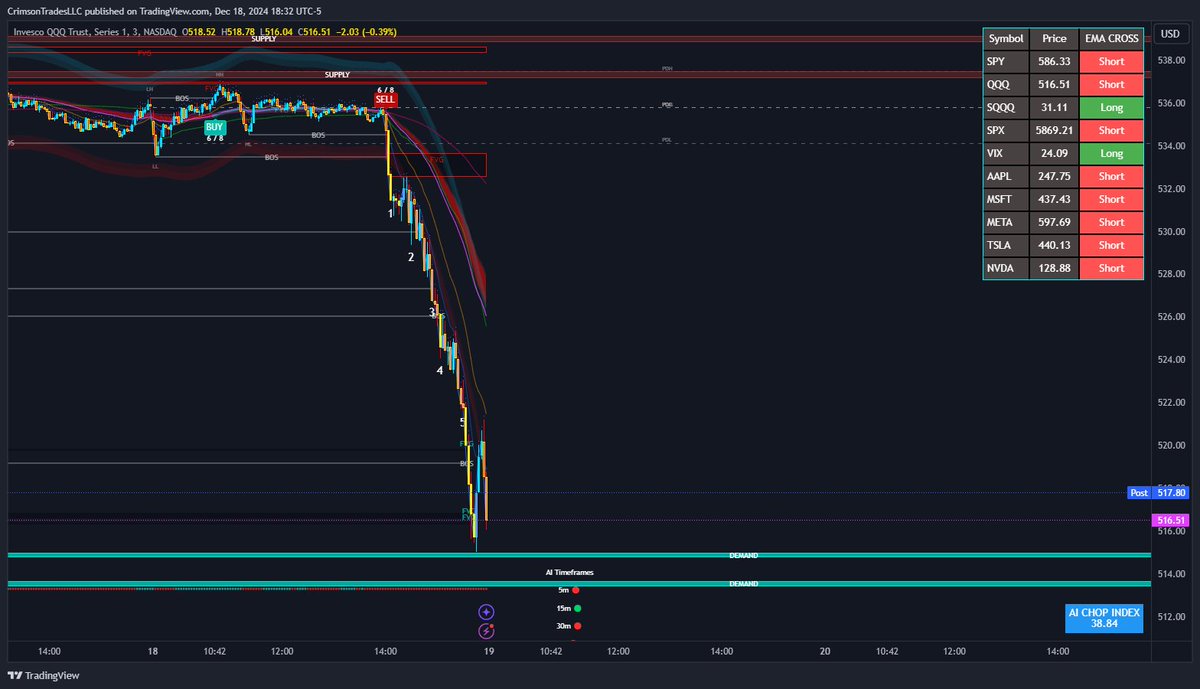Open the TradingView logo link
The width and height of the screenshot is (1200, 689).
point(42,676)
